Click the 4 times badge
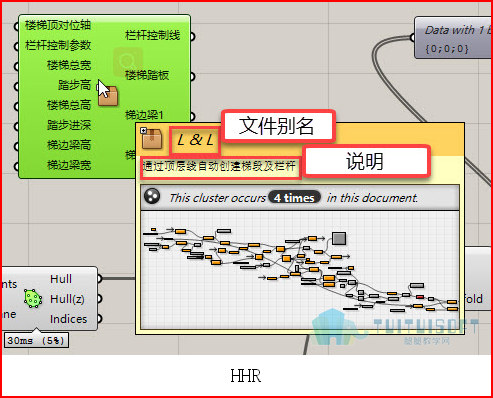493x398 pixels. click(x=294, y=198)
